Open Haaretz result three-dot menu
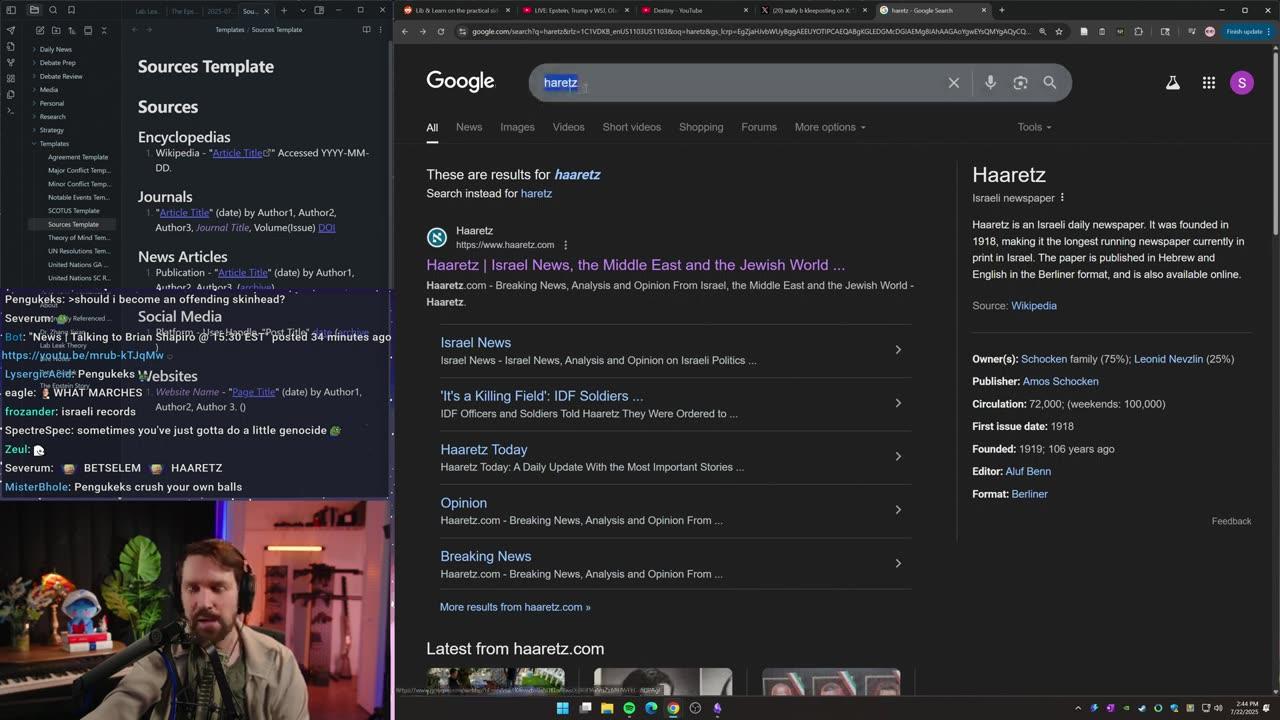 [x=565, y=245]
